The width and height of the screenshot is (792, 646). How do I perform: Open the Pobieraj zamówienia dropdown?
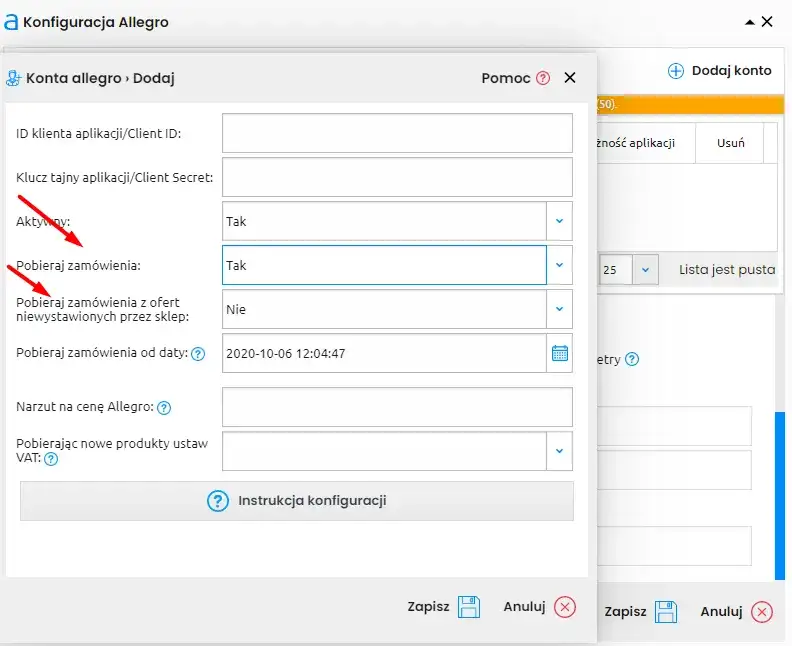559,265
